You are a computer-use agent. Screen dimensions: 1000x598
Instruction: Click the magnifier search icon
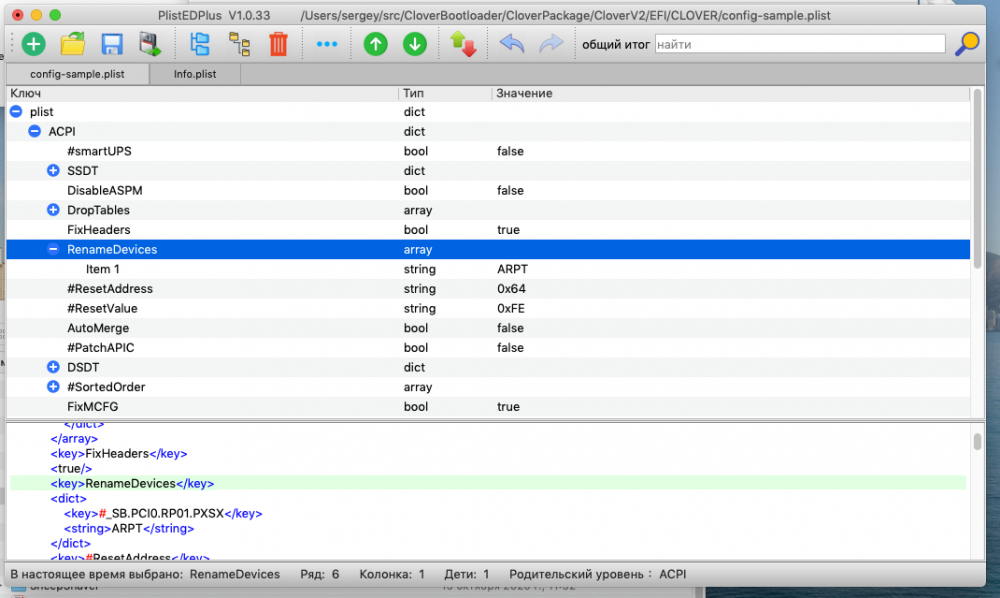967,44
